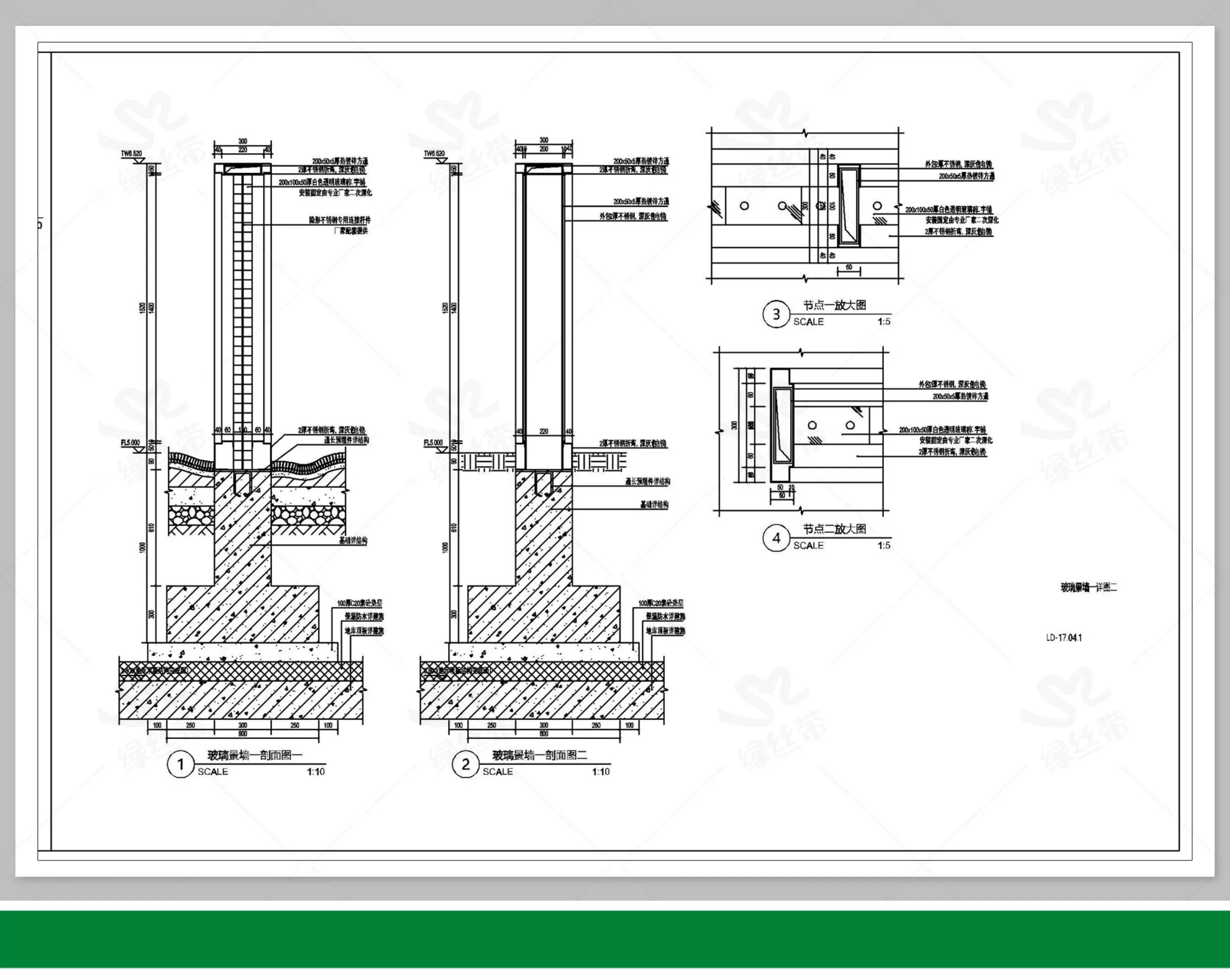Click the 100厚C20素砼垫层 label in section one
This screenshot has width=1230, height=980.
click(360, 603)
